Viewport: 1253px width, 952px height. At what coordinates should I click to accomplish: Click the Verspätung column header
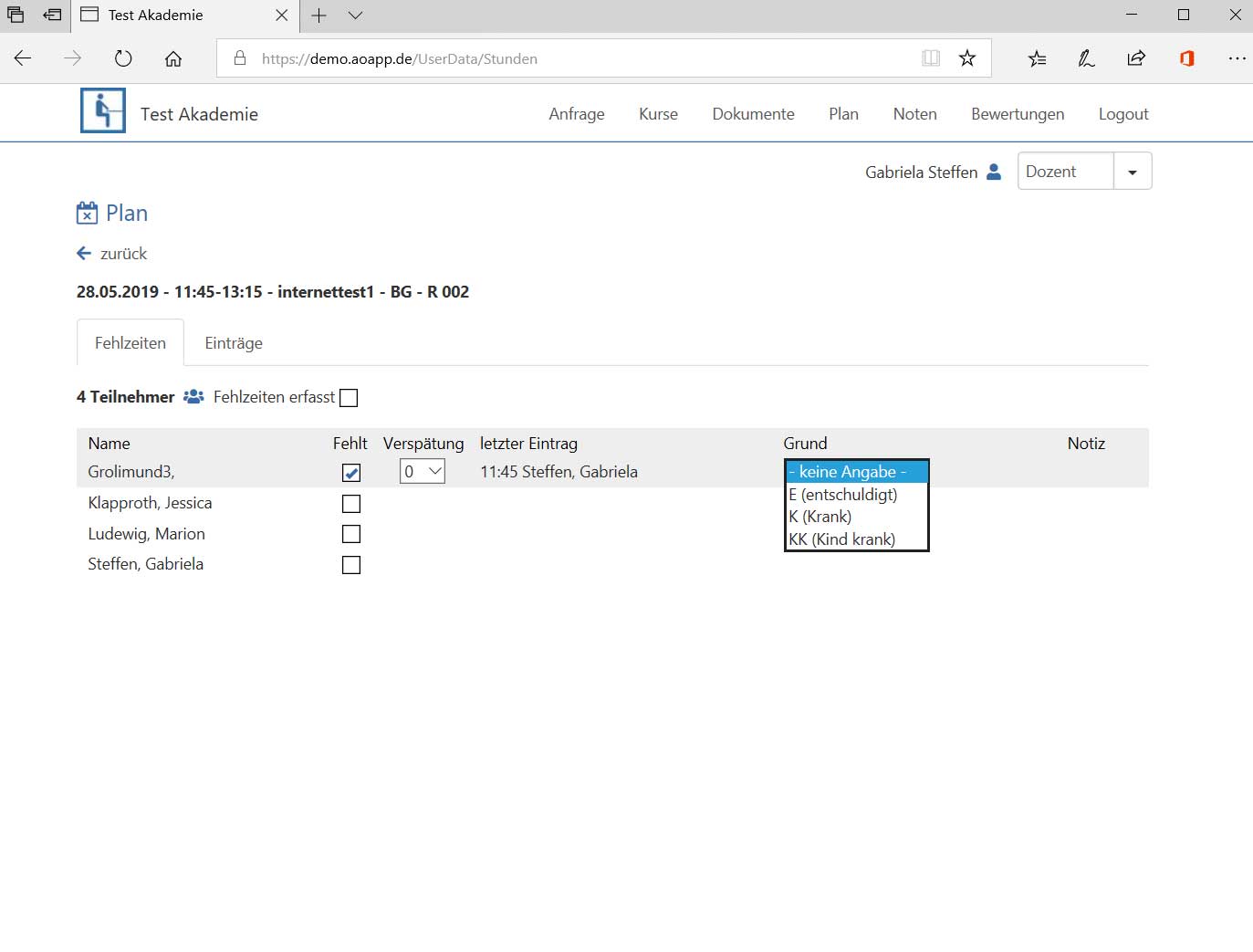click(423, 444)
